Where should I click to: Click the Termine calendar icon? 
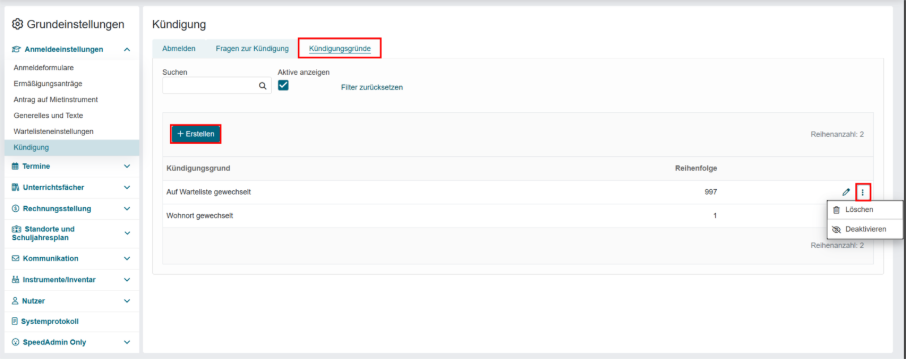[x=16, y=166]
